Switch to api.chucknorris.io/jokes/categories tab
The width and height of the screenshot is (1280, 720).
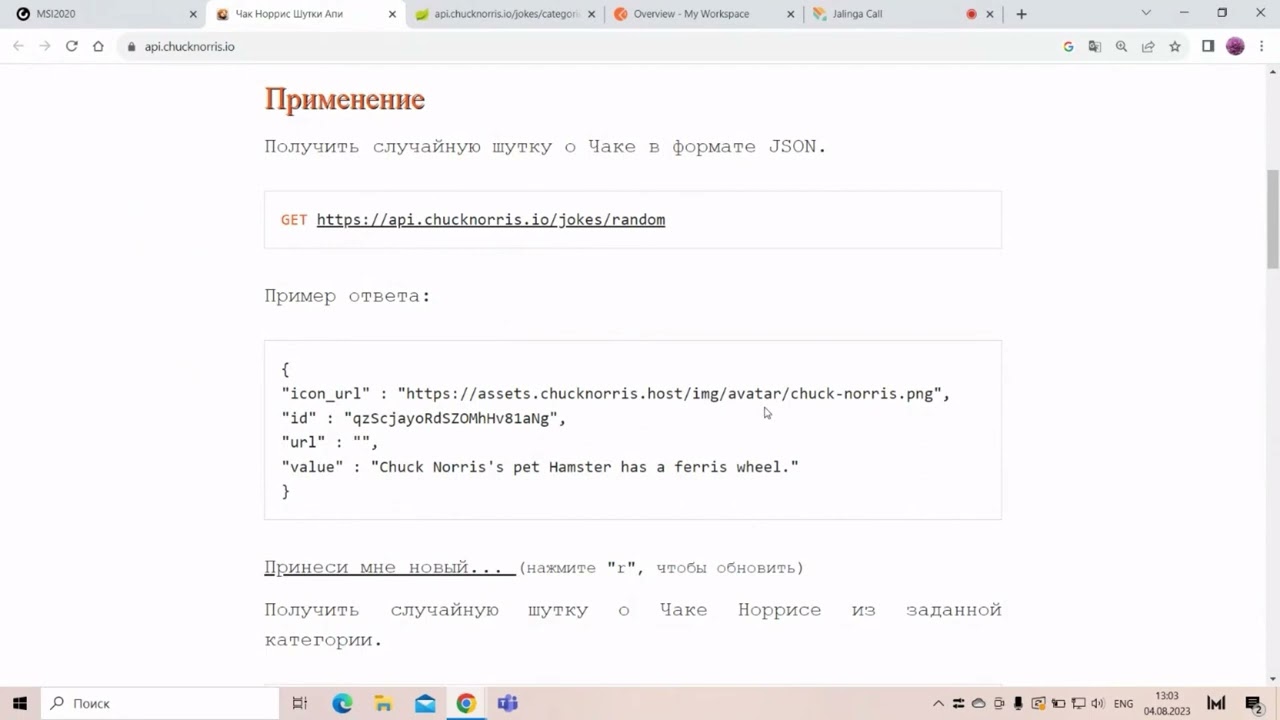(504, 14)
